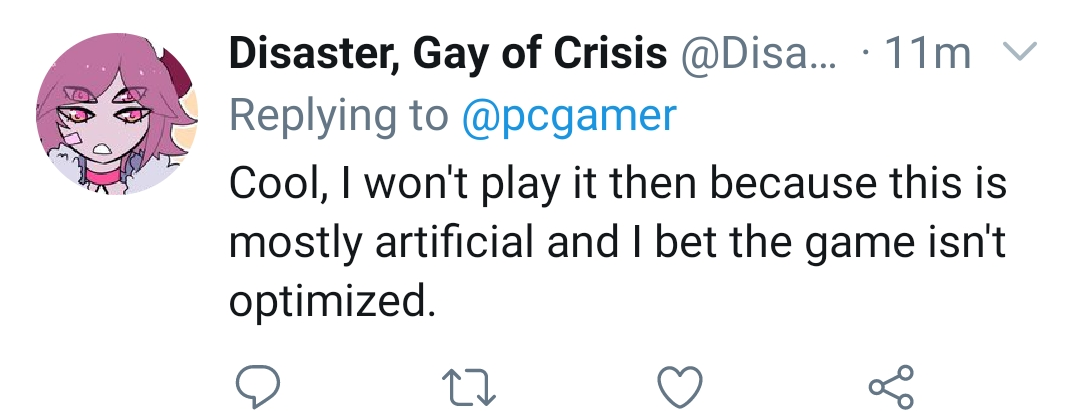The width and height of the screenshot is (1080, 412).
Task: Retweet this tweet using the arrows icon
Action: (x=466, y=384)
